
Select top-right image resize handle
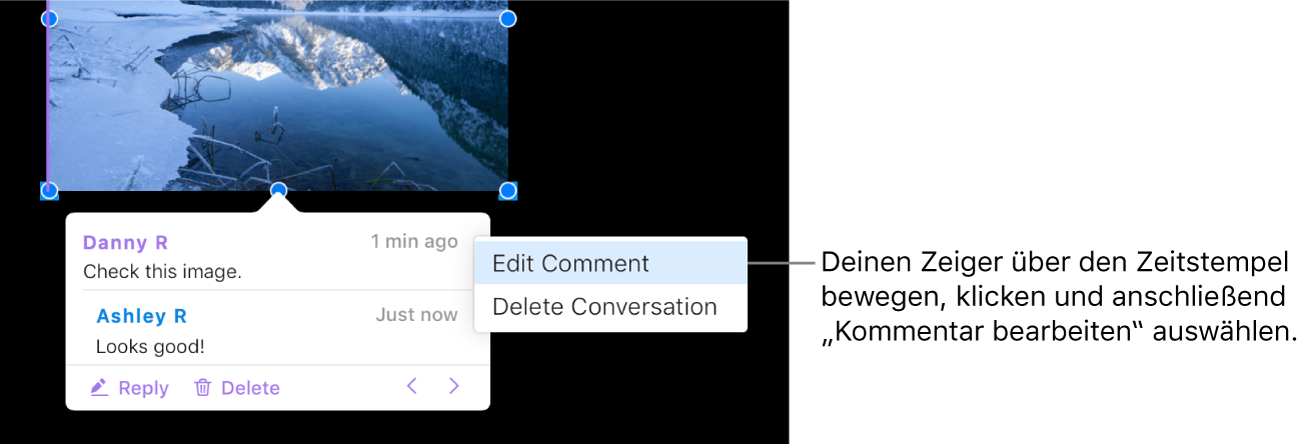point(508,18)
